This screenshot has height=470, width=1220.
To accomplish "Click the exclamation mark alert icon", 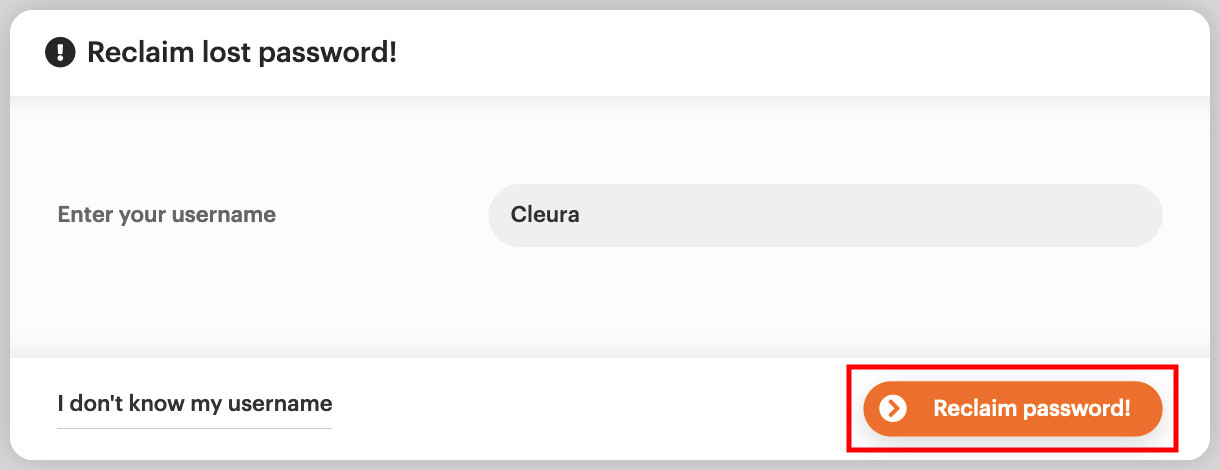I will (60, 52).
